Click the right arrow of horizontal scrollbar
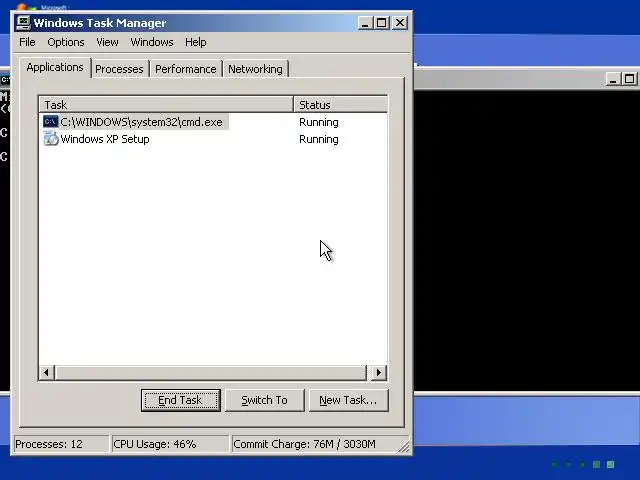Screen dimensions: 640x480 [378, 372]
